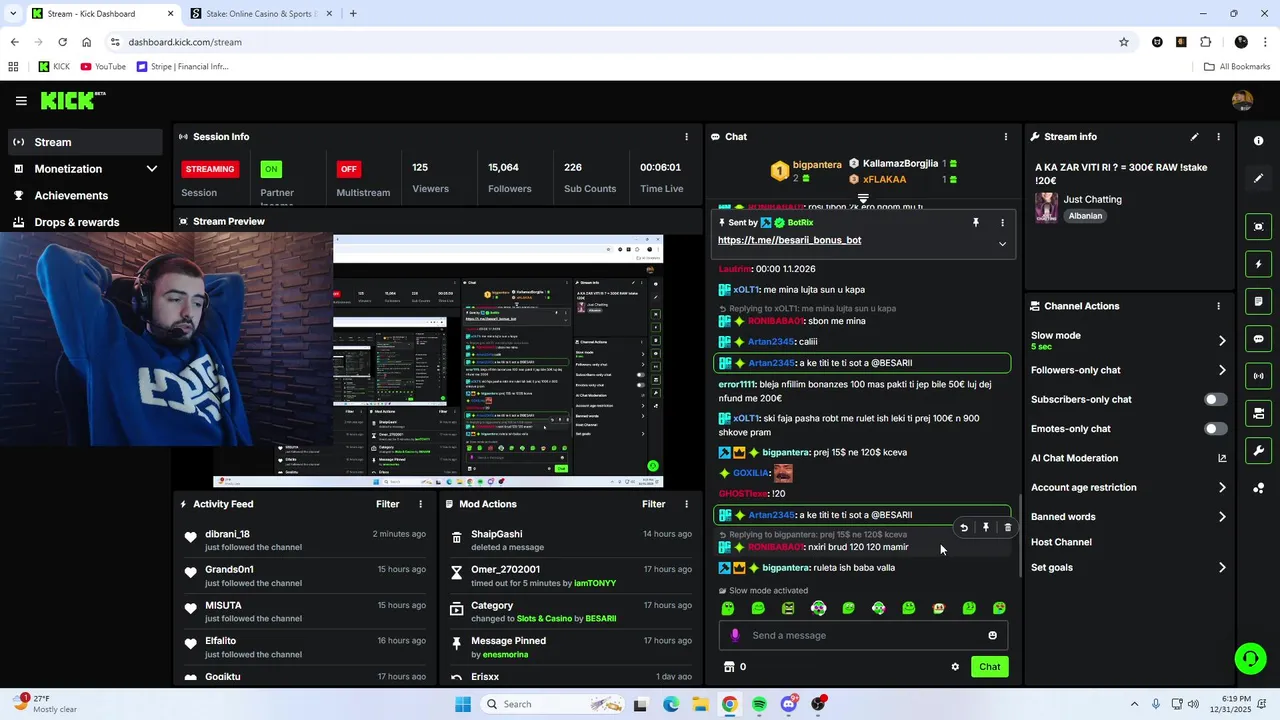Open the channel points shop icon
This screenshot has height=720, width=1280.
pyautogui.click(x=729, y=667)
